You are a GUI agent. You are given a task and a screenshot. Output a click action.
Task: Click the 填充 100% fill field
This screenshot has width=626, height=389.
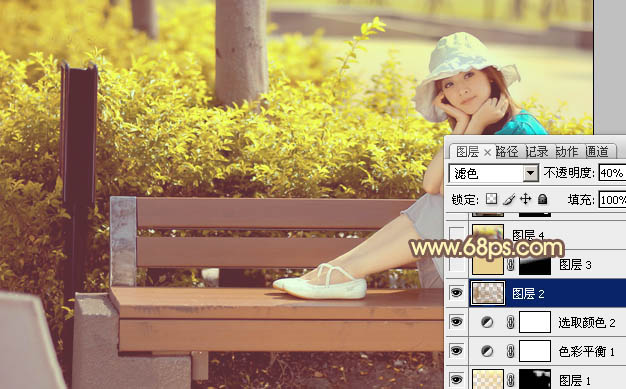click(x=612, y=199)
